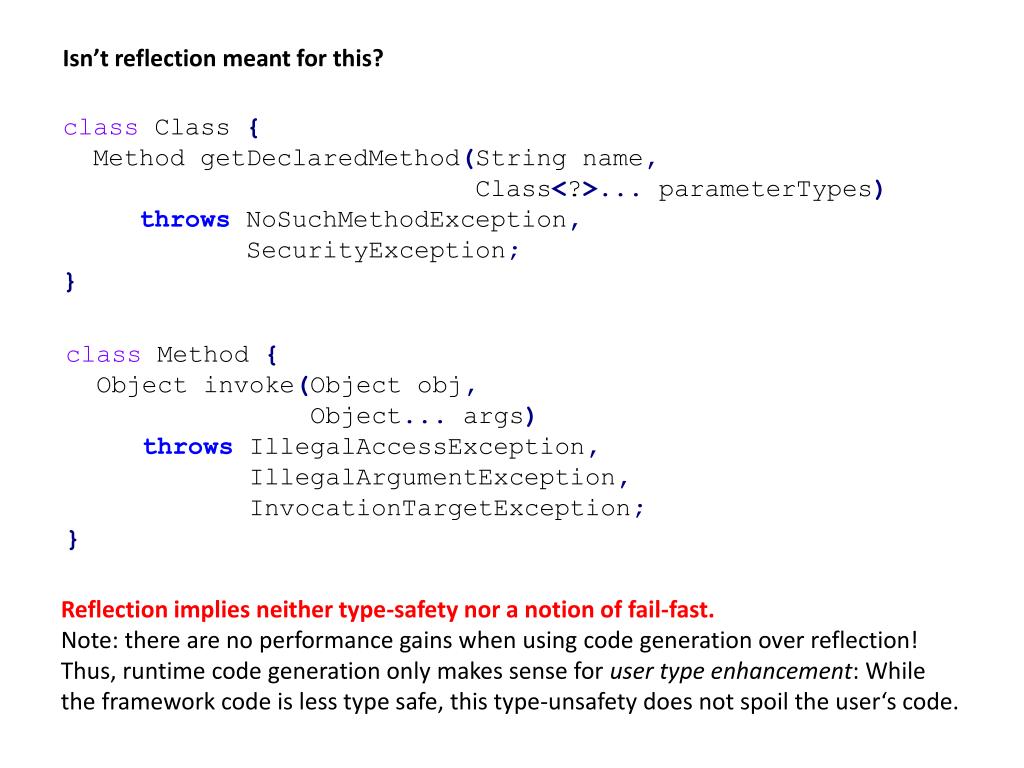This screenshot has height=768, width=1024.
Task: Click the 'class' keyword before Method
Action: click(103, 355)
